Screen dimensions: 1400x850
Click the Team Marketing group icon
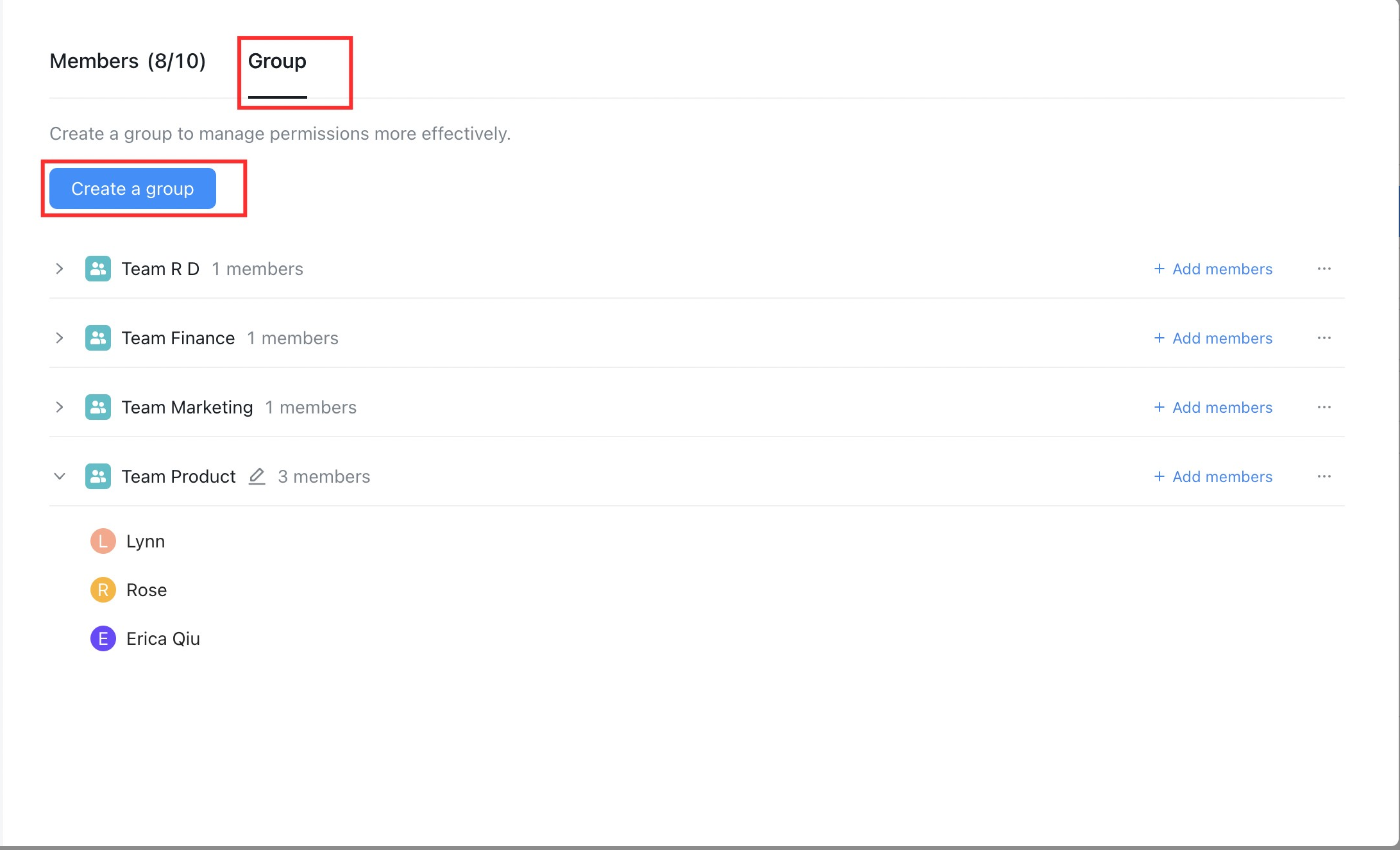(x=98, y=407)
